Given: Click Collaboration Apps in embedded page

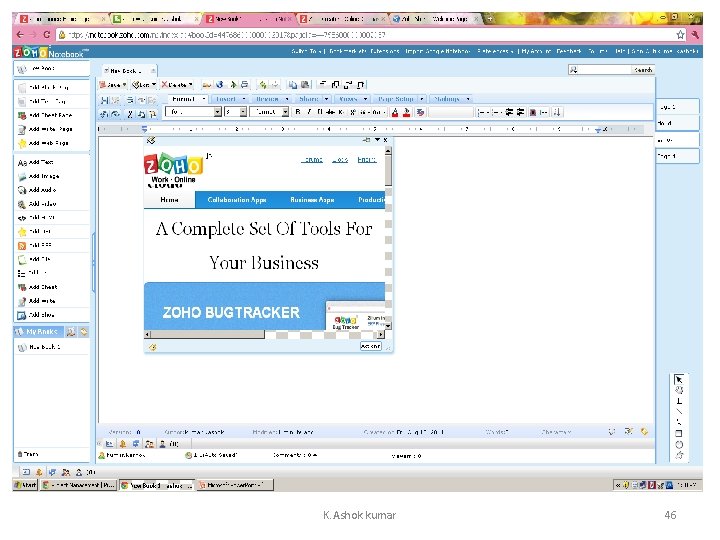Looking at the screenshot, I should (237, 200).
